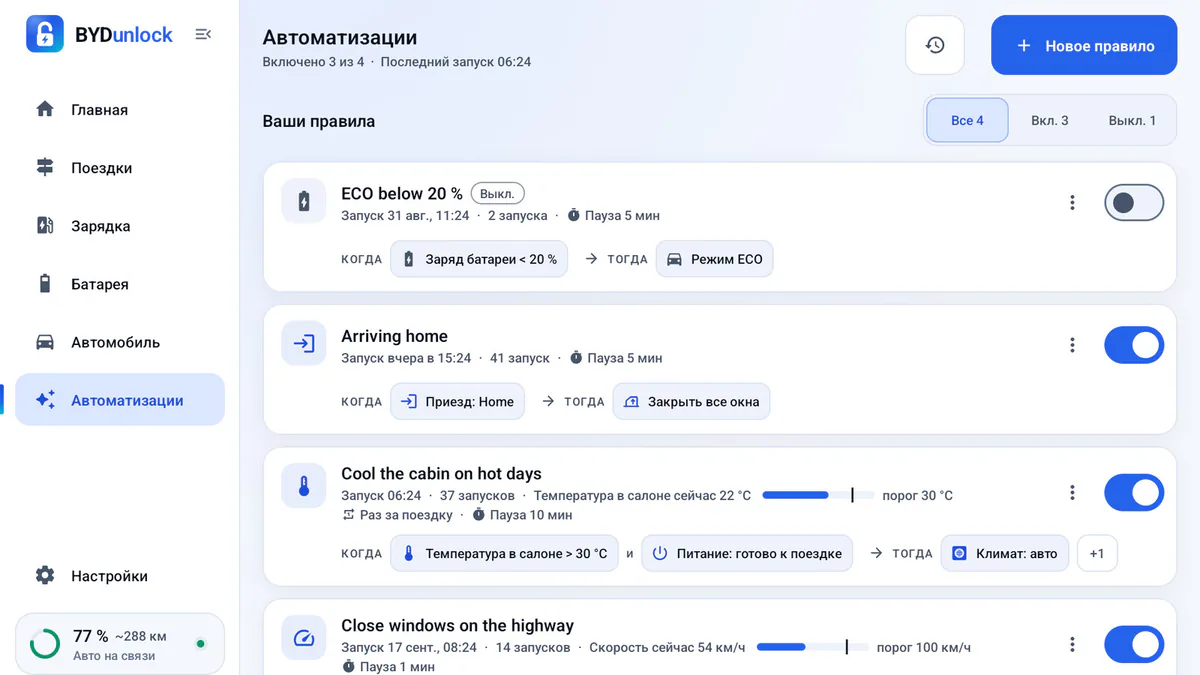This screenshot has height=675, width=1200.
Task: Click the Закрыть все окна action chip
Action: [691, 402]
